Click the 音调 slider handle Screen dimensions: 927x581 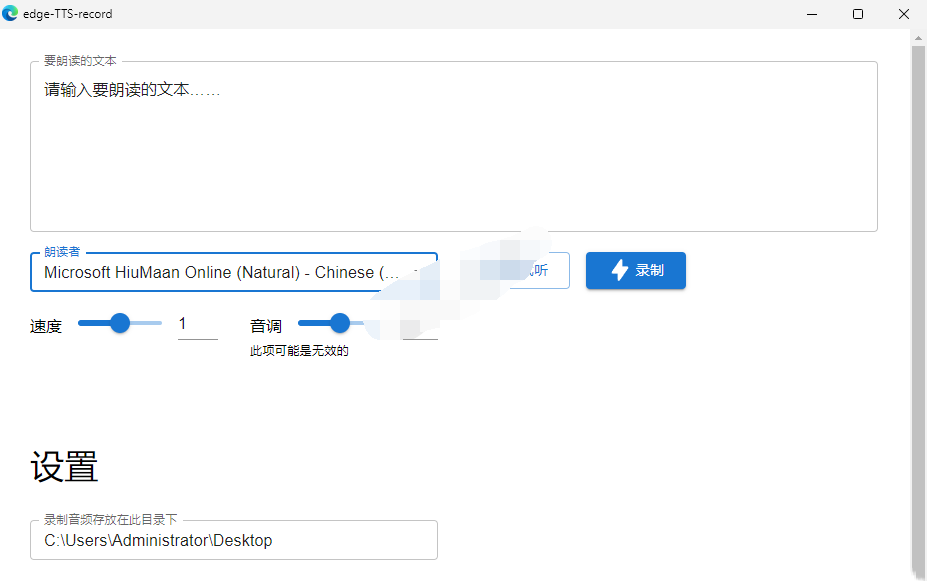[340, 323]
